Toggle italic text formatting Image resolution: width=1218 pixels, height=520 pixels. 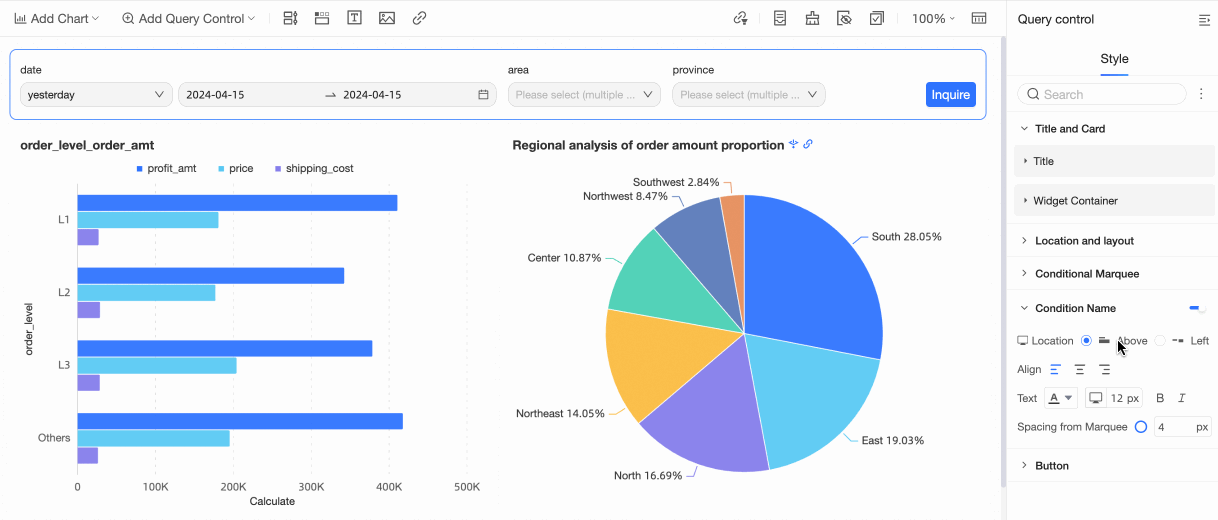[1182, 398]
